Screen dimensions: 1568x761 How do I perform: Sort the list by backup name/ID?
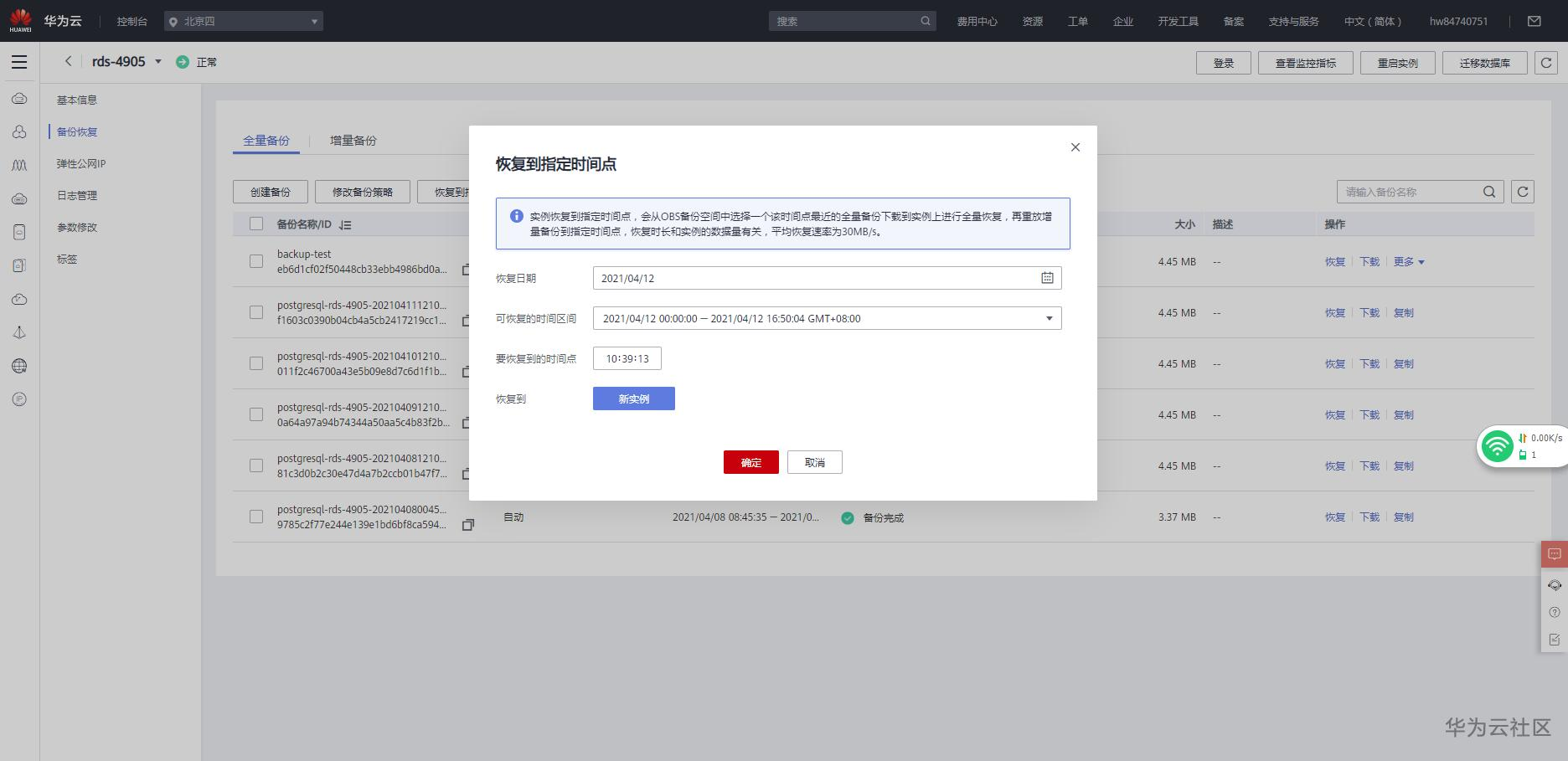345,224
